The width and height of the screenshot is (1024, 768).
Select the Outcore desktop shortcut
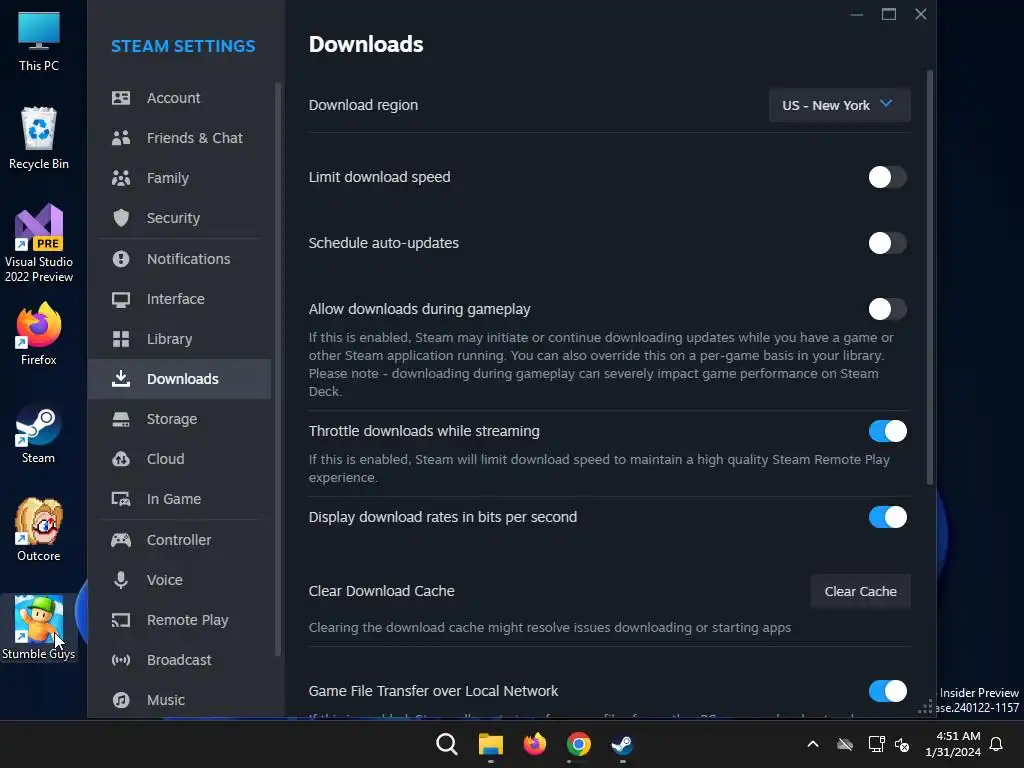coord(39,530)
